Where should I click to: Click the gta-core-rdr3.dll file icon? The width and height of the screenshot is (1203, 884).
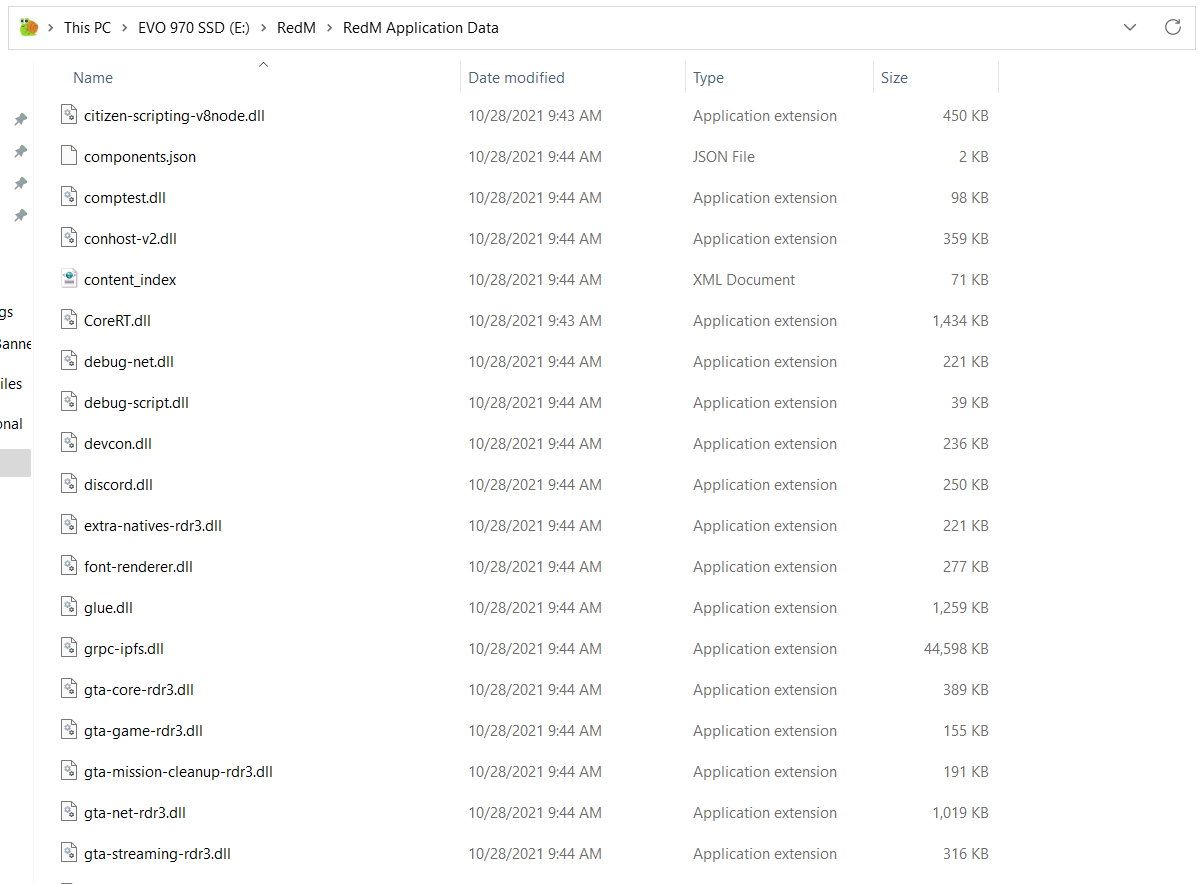[69, 689]
